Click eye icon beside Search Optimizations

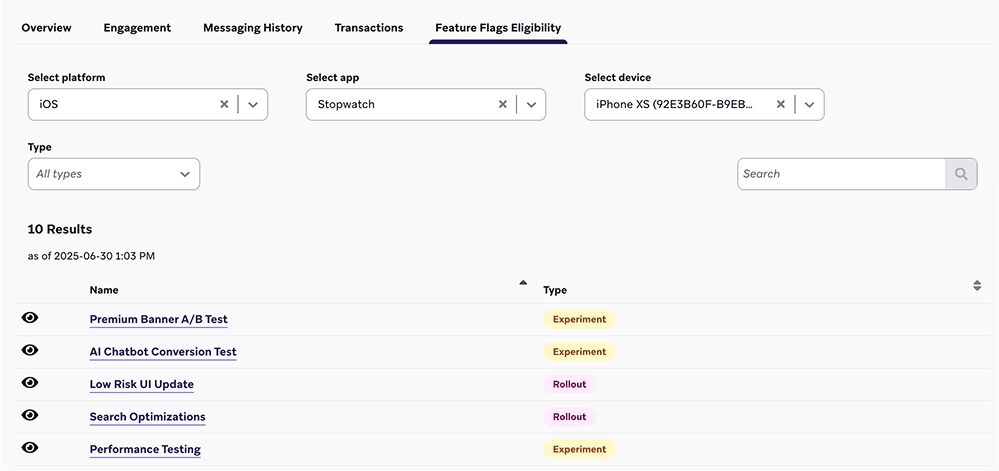pyautogui.click(x=30, y=415)
